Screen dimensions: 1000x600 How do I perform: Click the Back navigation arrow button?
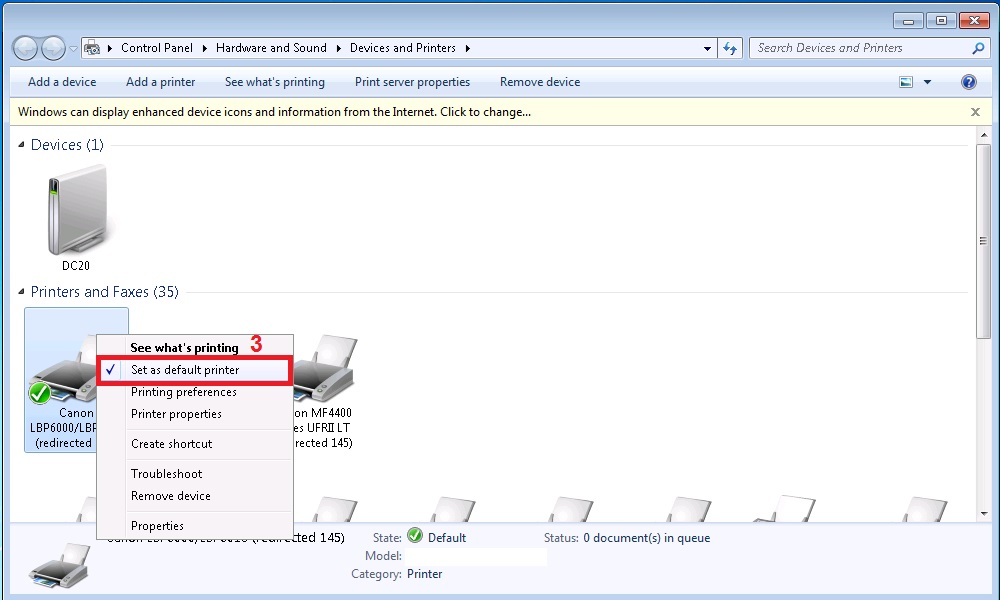point(26,48)
